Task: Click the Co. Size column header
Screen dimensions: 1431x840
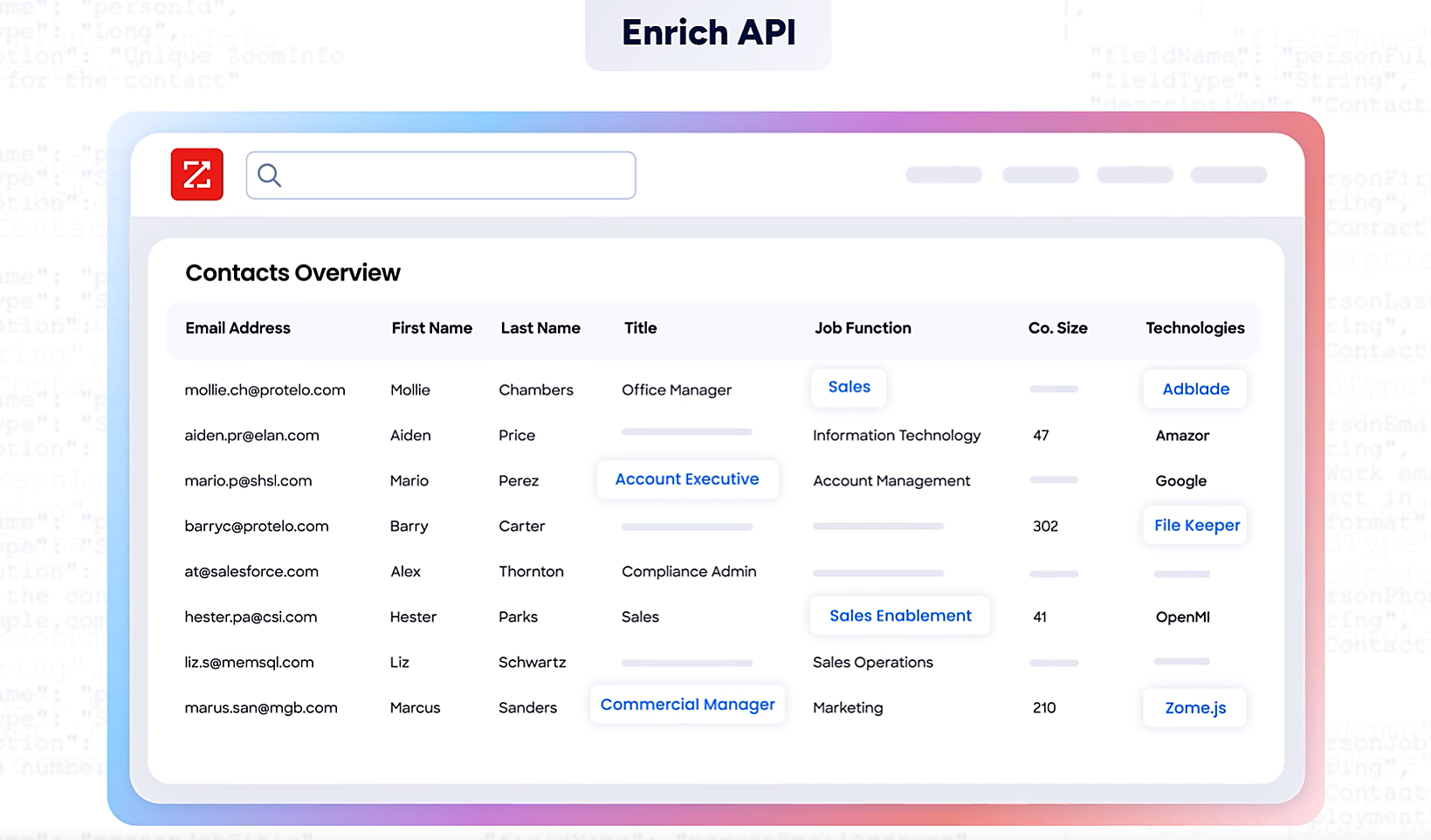Action: pos(1057,328)
